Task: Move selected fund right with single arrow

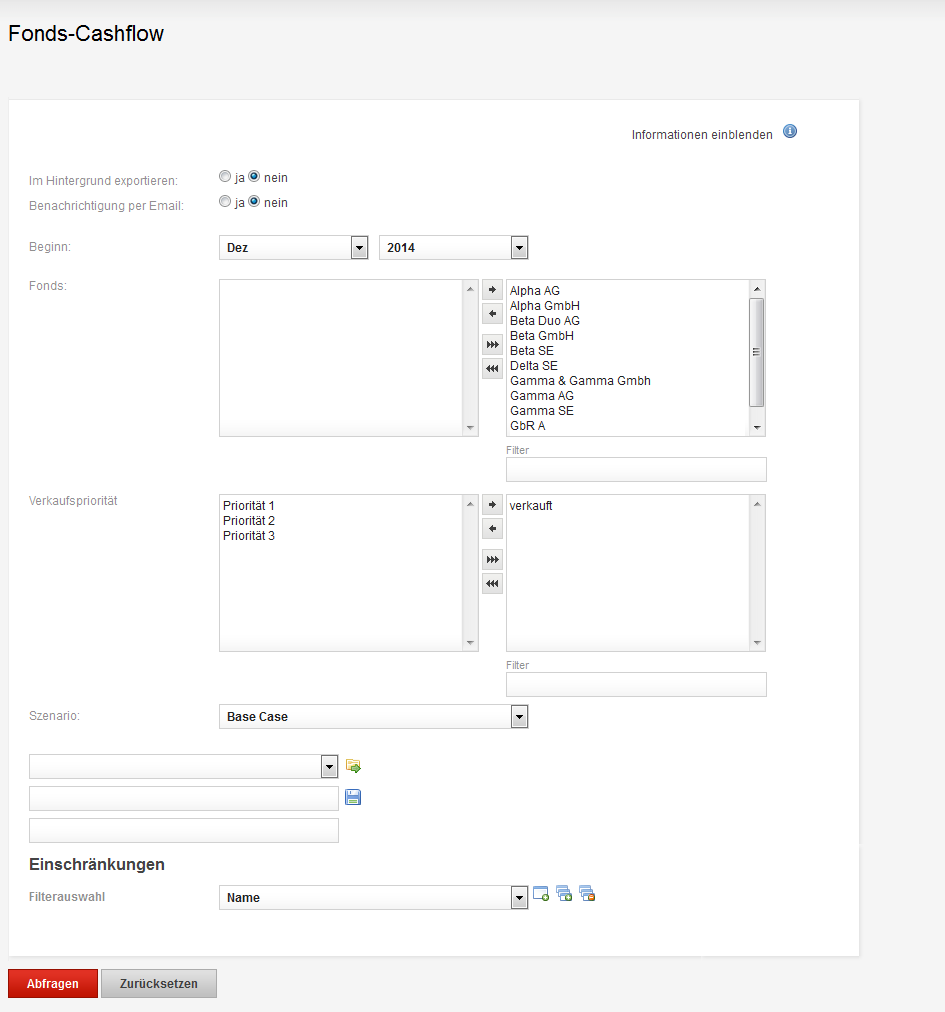Action: coord(493,290)
